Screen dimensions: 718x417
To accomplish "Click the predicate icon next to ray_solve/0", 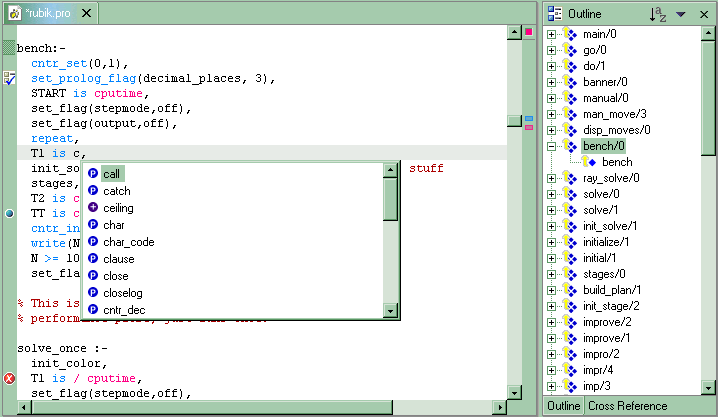I will pyautogui.click(x=571, y=178).
